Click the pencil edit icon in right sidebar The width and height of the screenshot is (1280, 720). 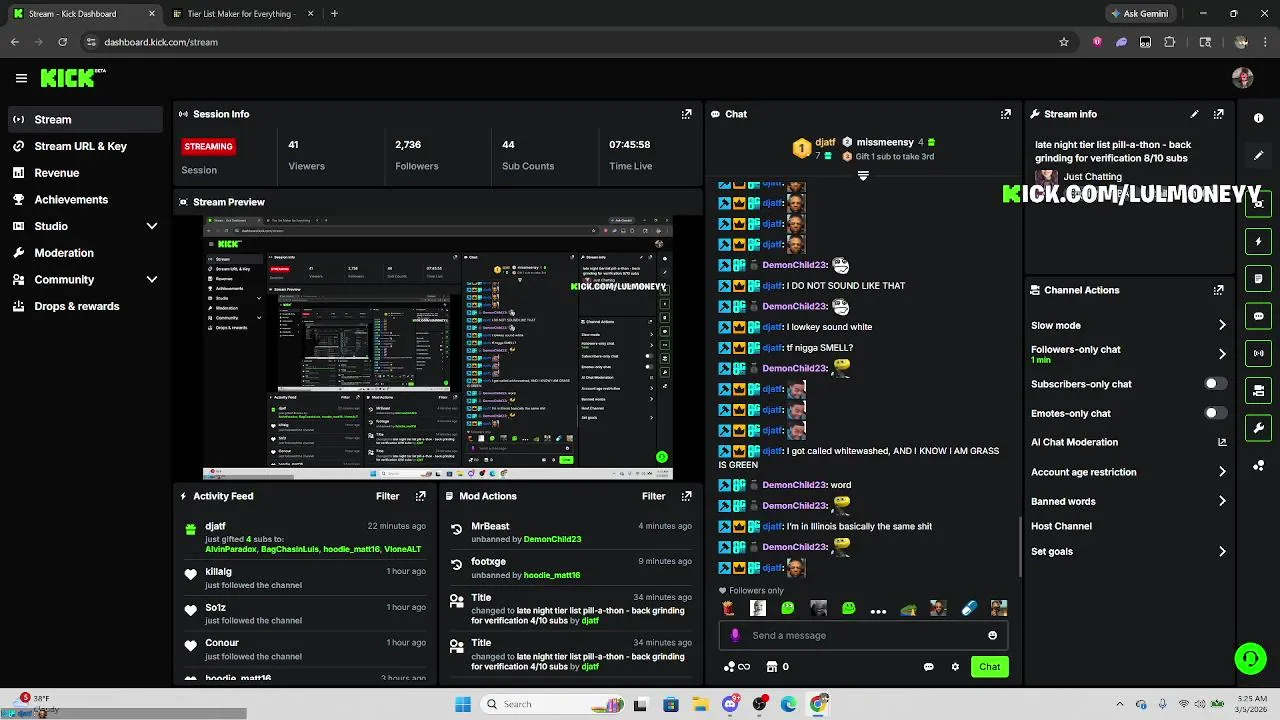pos(1259,155)
